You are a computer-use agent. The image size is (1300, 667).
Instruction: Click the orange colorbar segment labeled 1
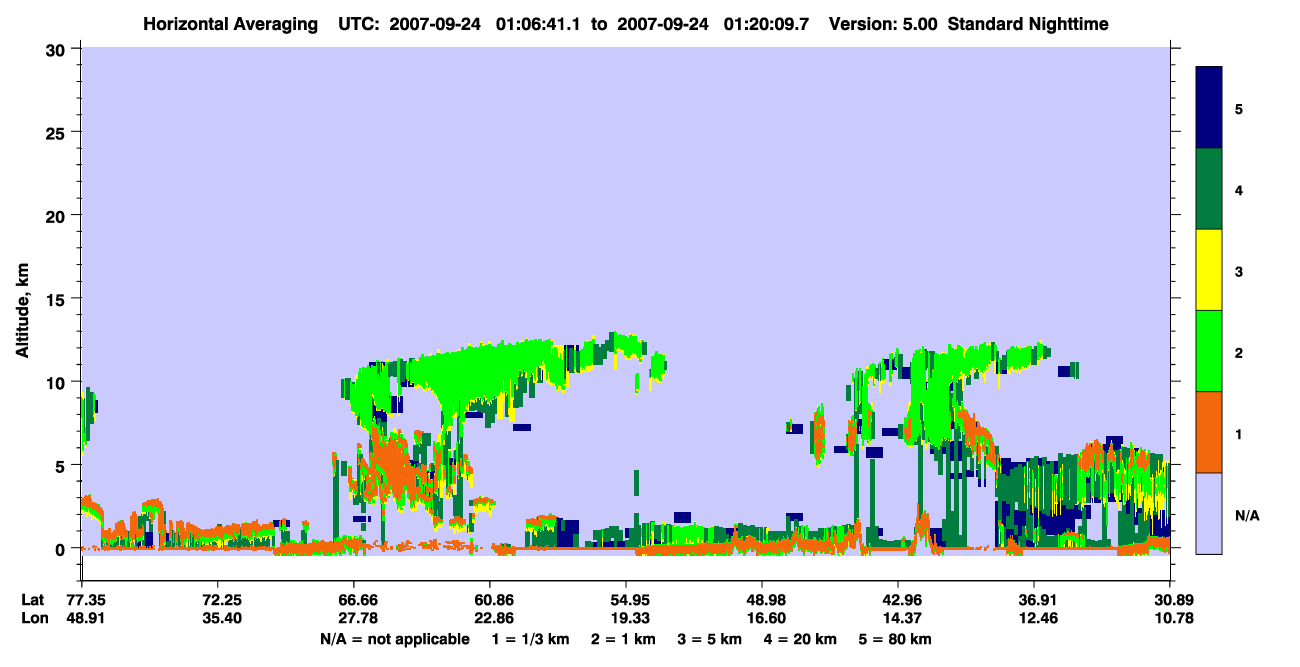click(x=1209, y=432)
